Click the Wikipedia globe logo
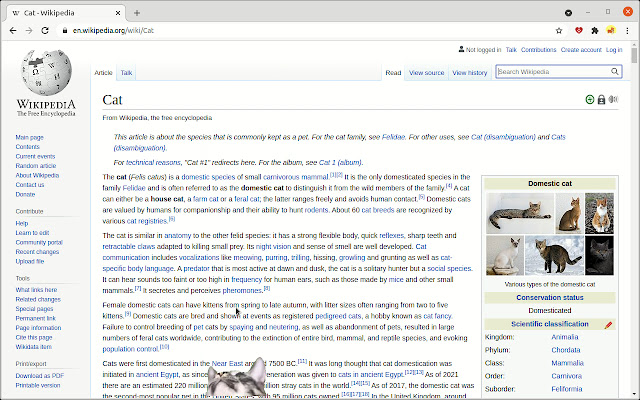Screen dimensions: 640x400 click(x=46, y=72)
